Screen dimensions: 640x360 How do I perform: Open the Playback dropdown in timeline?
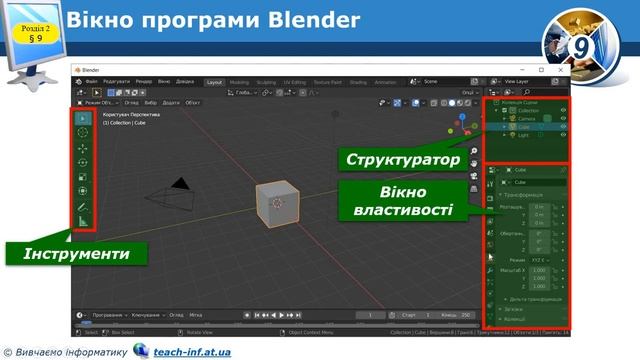click(109, 315)
